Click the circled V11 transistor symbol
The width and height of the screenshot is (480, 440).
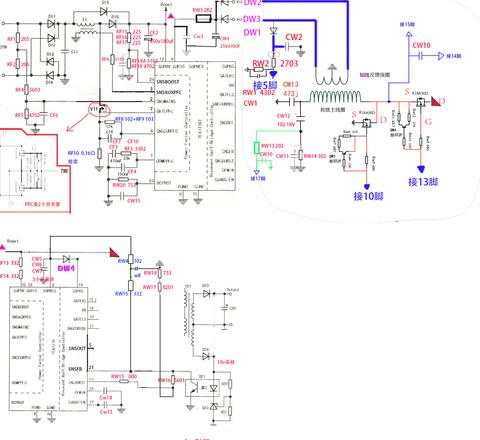(100, 109)
